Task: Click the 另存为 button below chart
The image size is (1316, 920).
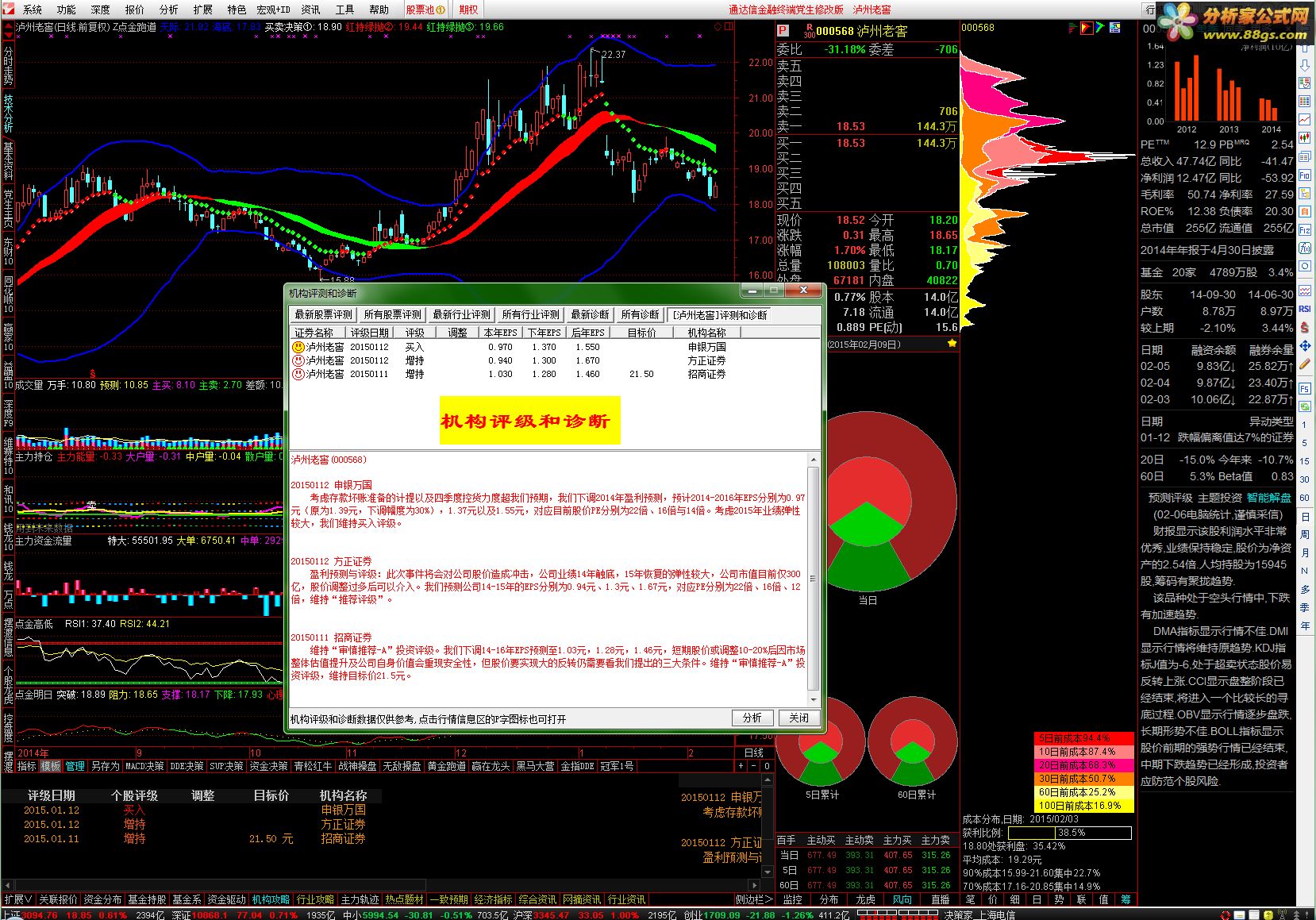Action: [105, 766]
